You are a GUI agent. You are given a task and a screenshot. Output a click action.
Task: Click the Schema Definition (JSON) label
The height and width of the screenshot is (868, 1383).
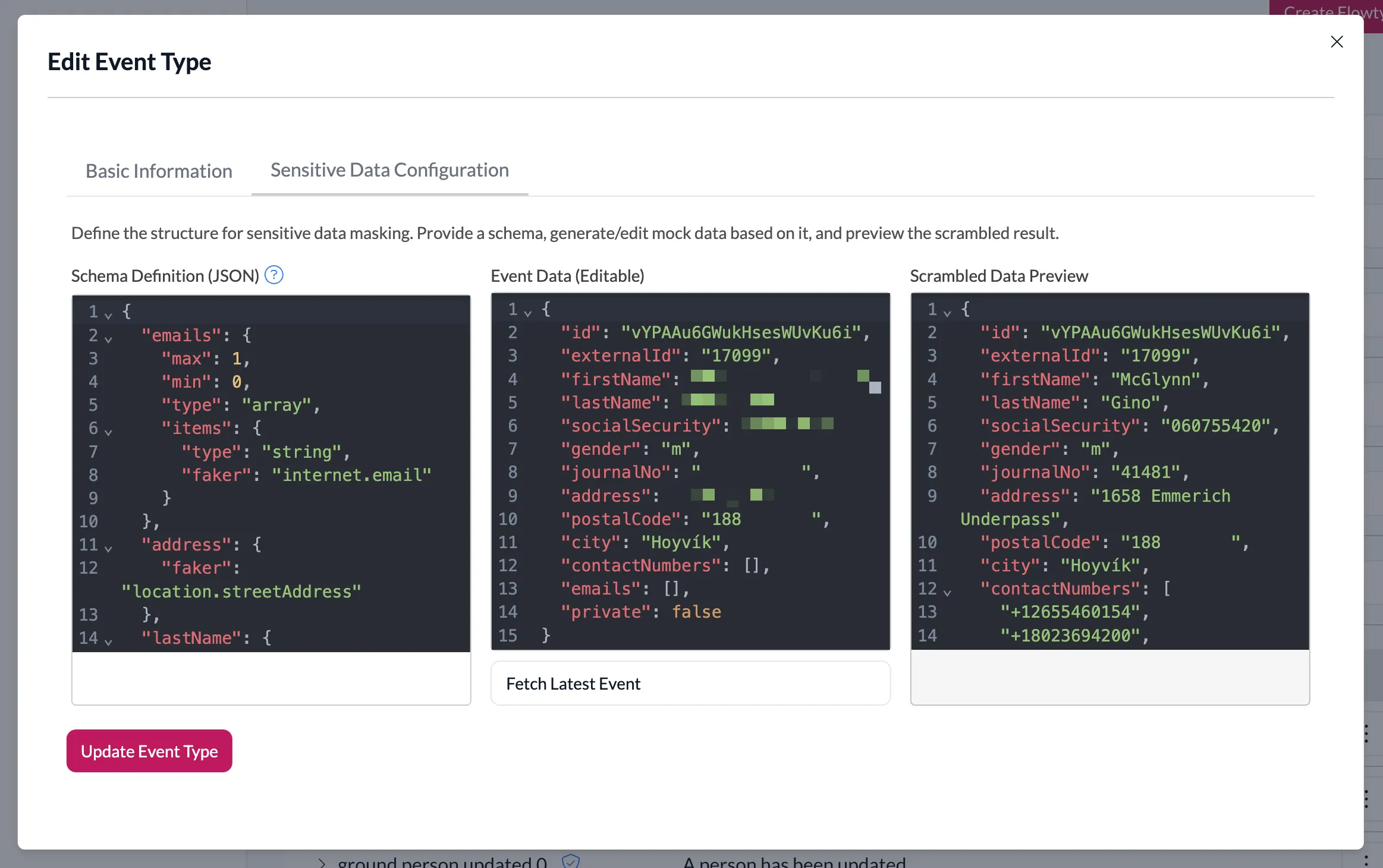point(165,276)
